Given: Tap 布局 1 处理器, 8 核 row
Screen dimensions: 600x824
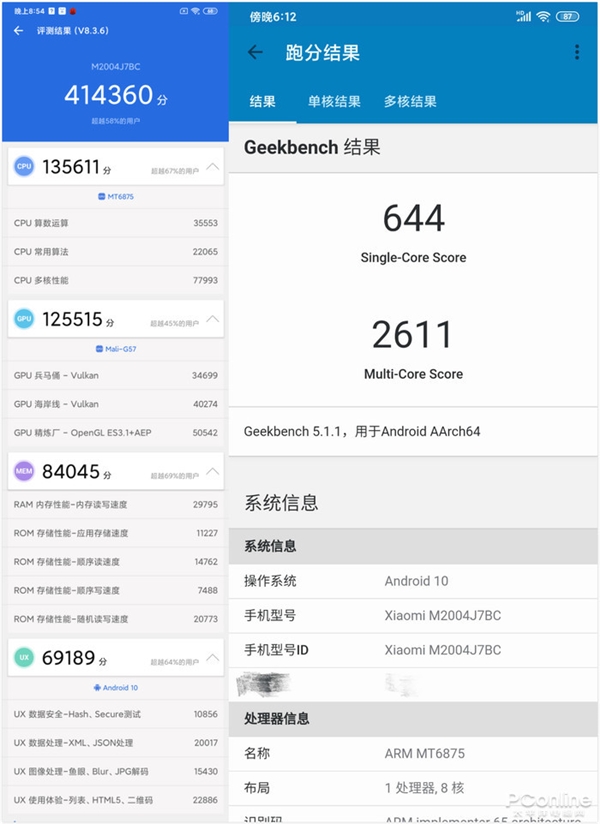Looking at the screenshot, I should pyautogui.click(x=413, y=788).
